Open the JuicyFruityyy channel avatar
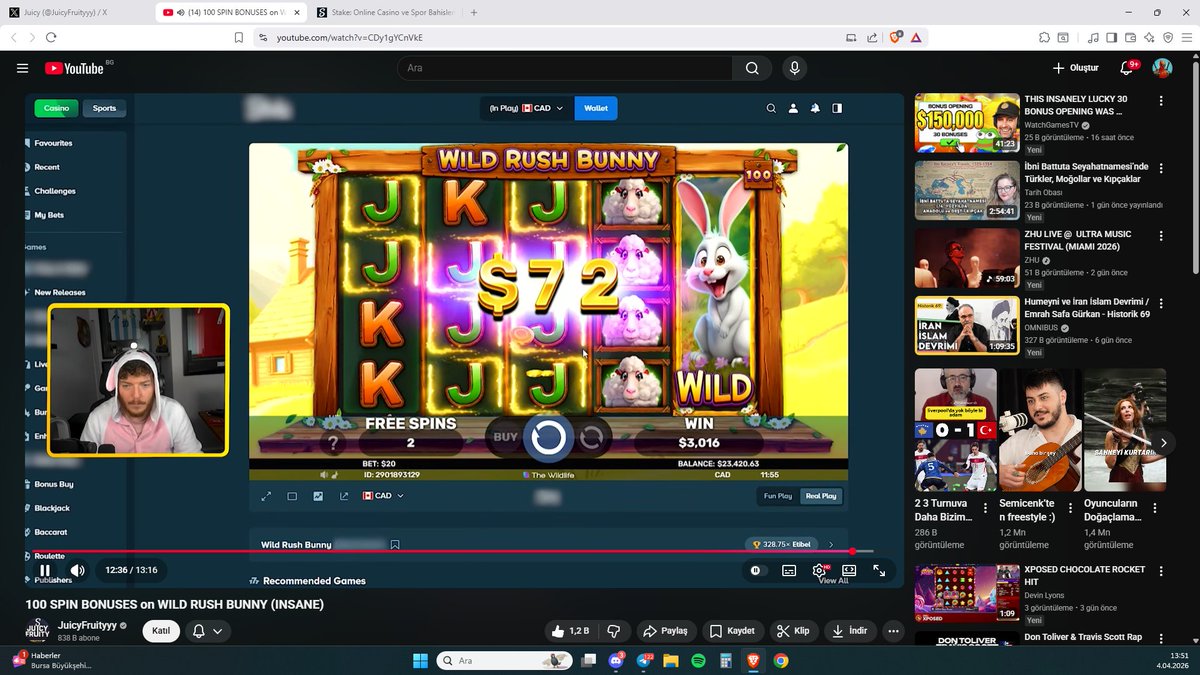This screenshot has height=675, width=1200. tap(38, 631)
